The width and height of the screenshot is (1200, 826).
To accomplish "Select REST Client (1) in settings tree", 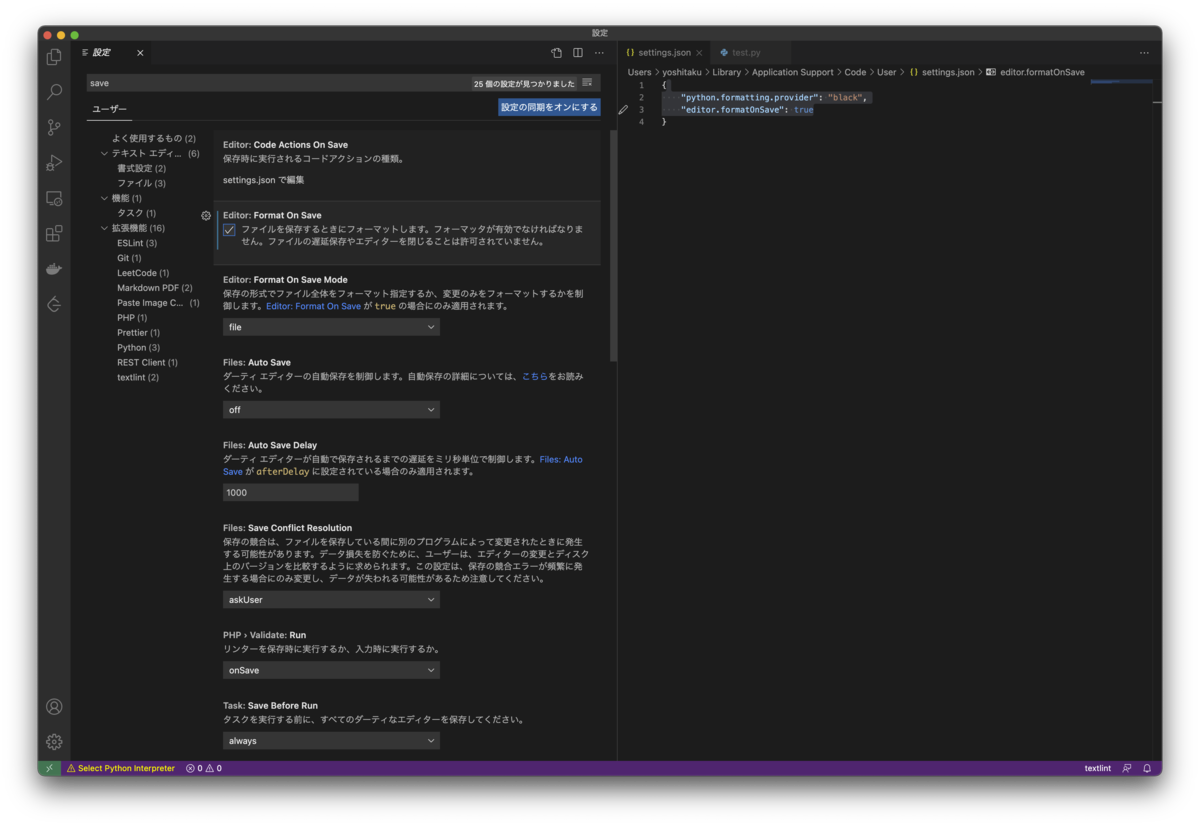I will pos(147,362).
